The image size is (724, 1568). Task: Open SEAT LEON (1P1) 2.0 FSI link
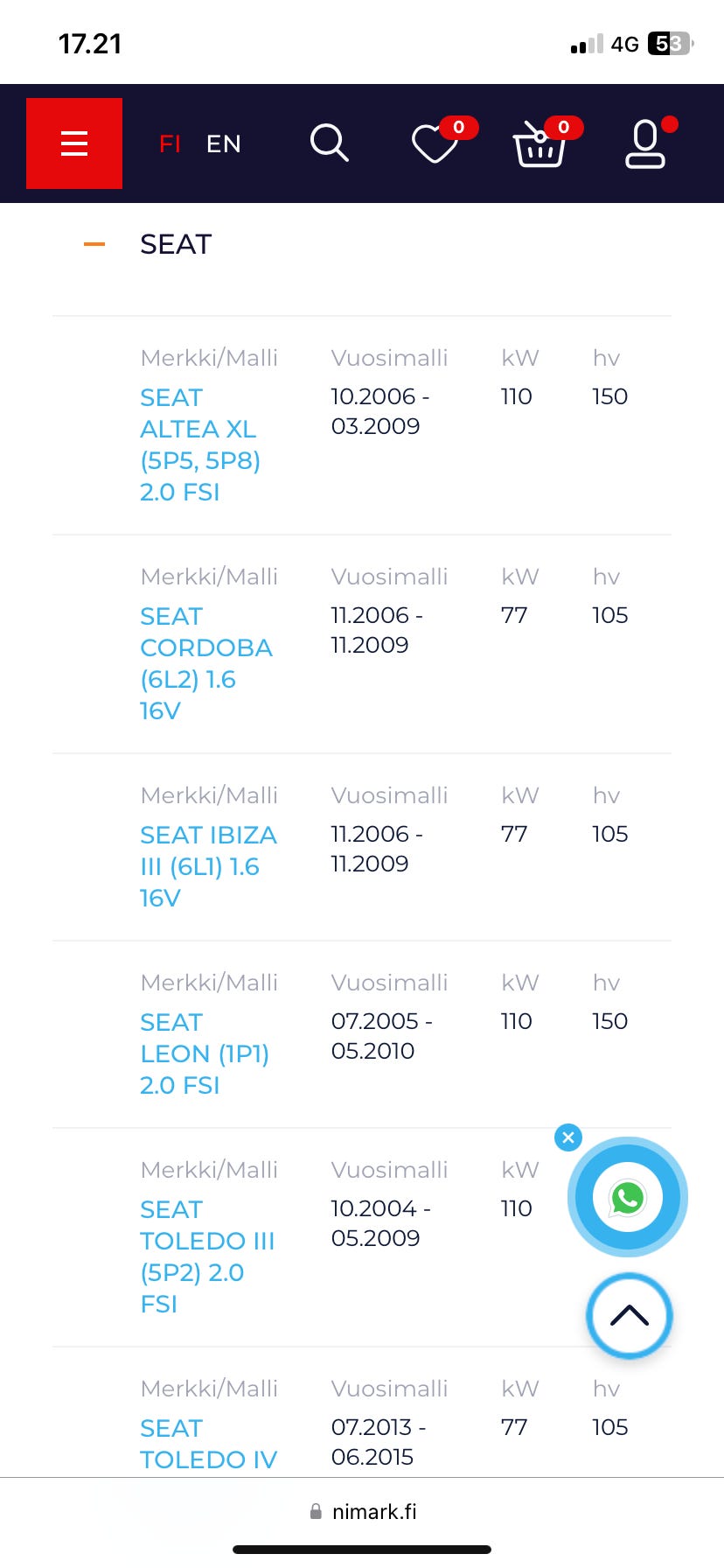[204, 1053]
